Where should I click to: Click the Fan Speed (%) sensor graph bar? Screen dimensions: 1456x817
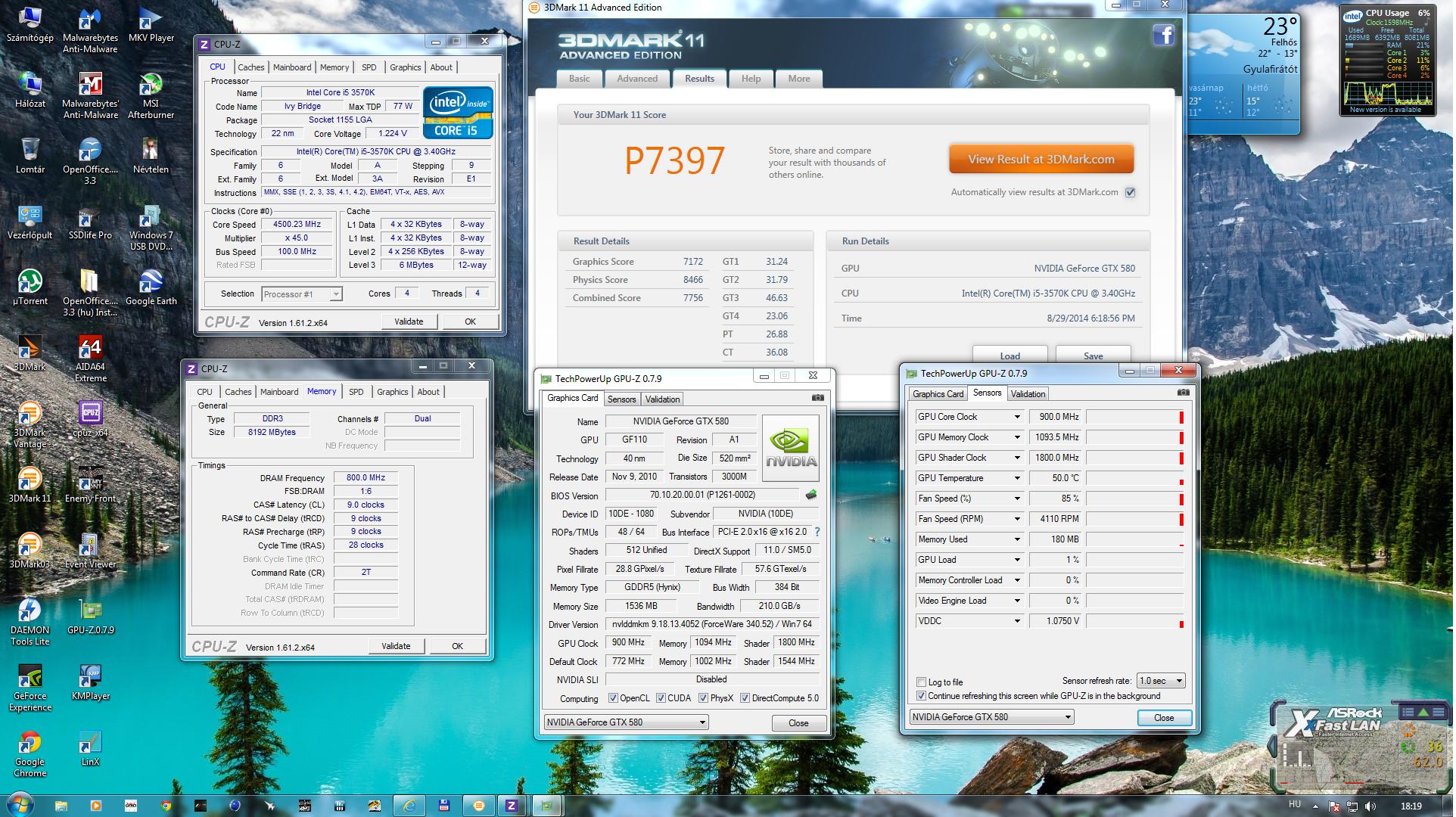click(x=1135, y=499)
